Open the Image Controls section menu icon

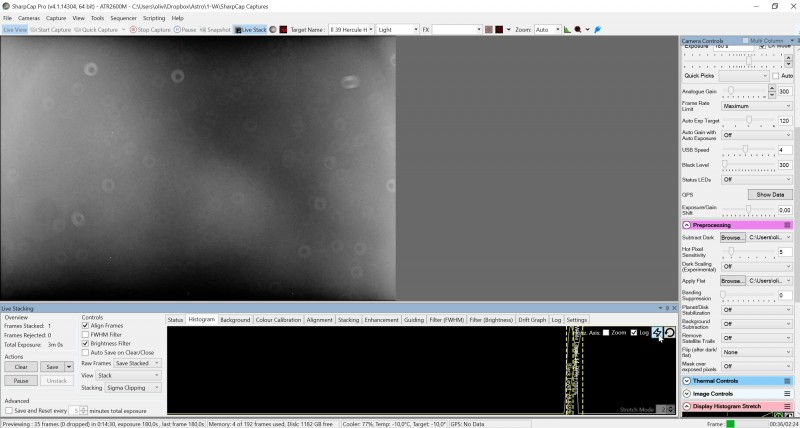(x=787, y=394)
